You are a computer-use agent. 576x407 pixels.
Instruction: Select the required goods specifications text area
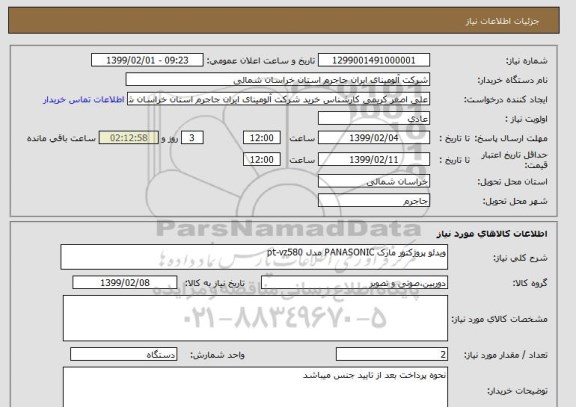(255, 318)
